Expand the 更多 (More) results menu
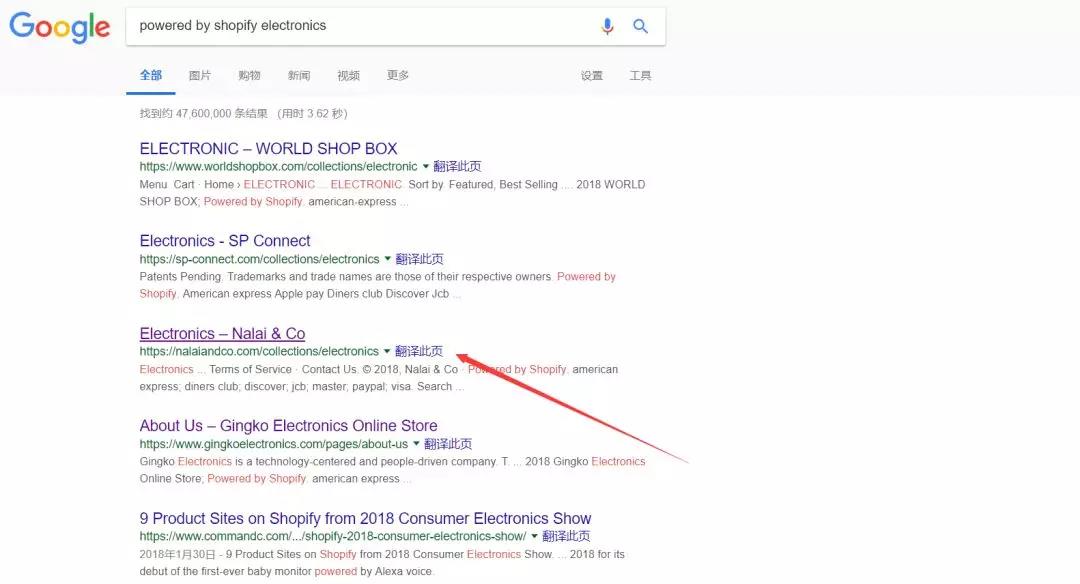 [396, 75]
